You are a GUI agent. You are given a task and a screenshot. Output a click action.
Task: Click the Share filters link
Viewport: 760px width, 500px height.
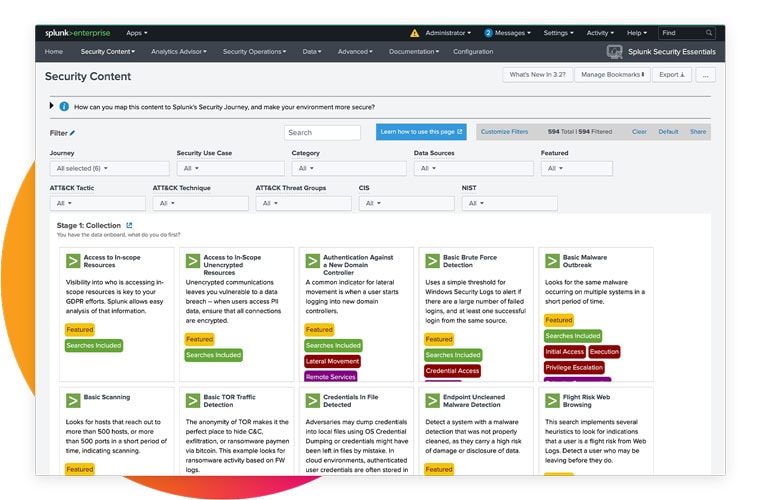coord(698,132)
